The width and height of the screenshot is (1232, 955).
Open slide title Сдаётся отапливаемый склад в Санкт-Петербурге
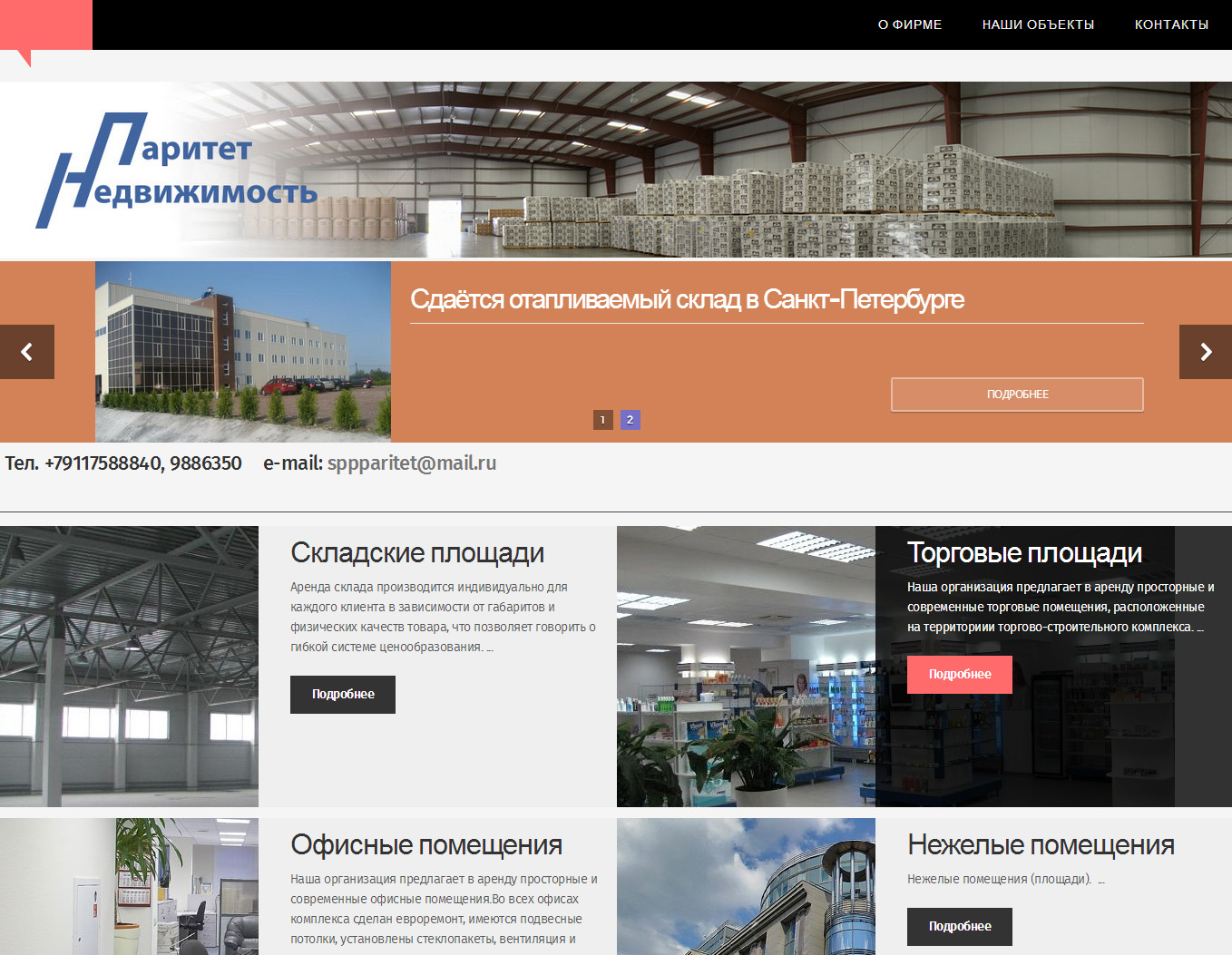[687, 299]
